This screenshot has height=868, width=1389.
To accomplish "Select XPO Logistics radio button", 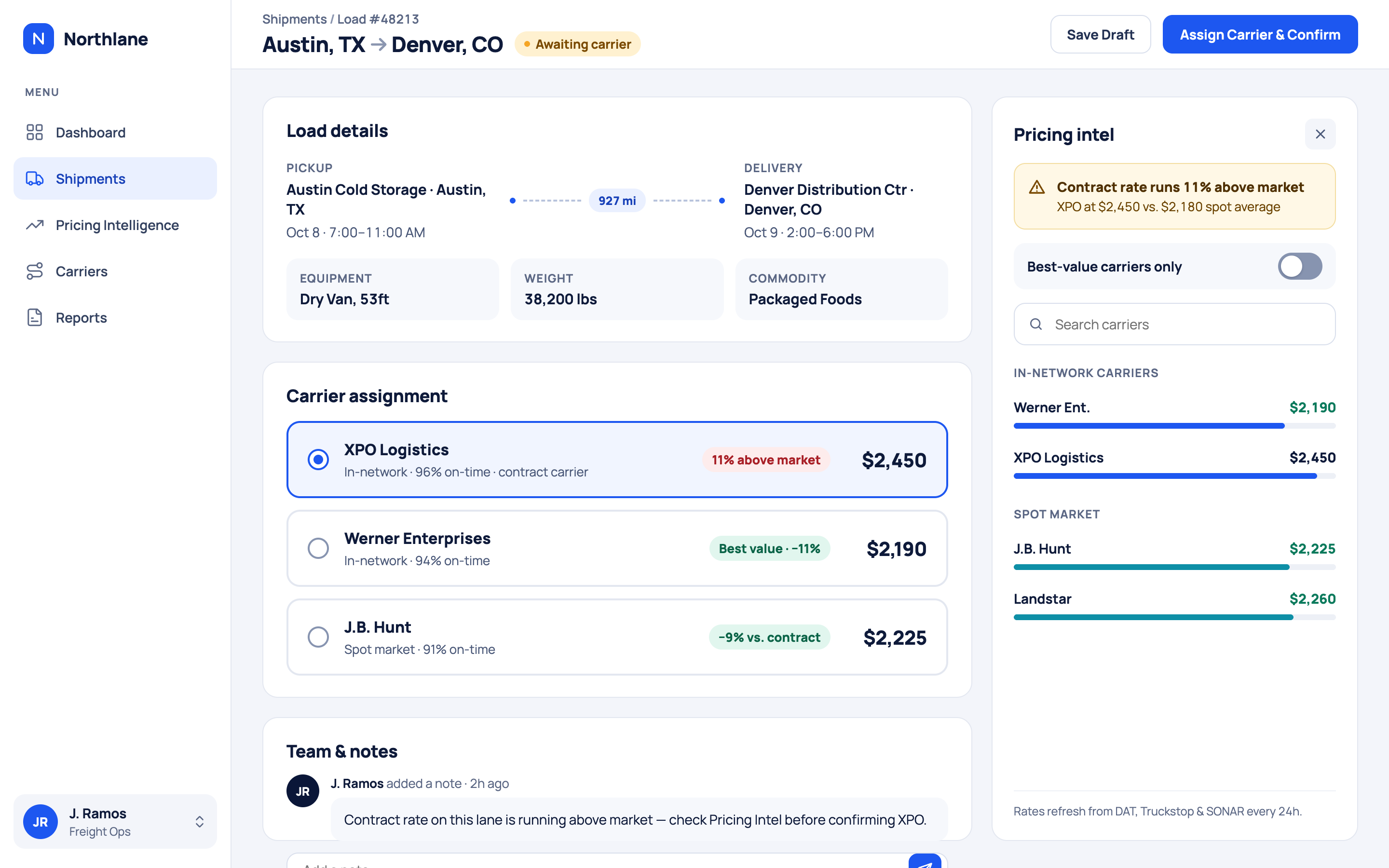I will point(318,459).
